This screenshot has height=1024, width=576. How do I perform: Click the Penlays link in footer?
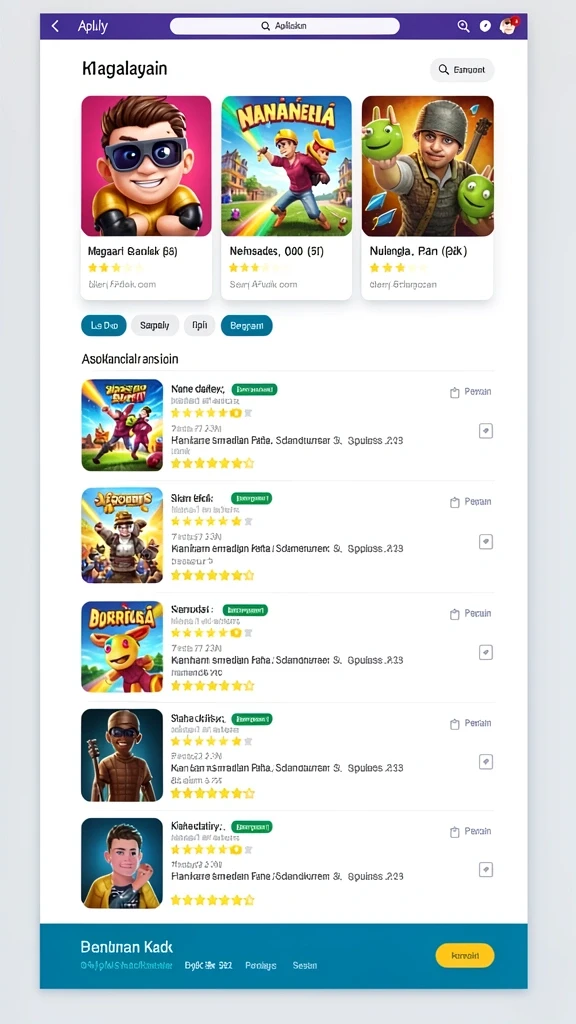[261, 965]
